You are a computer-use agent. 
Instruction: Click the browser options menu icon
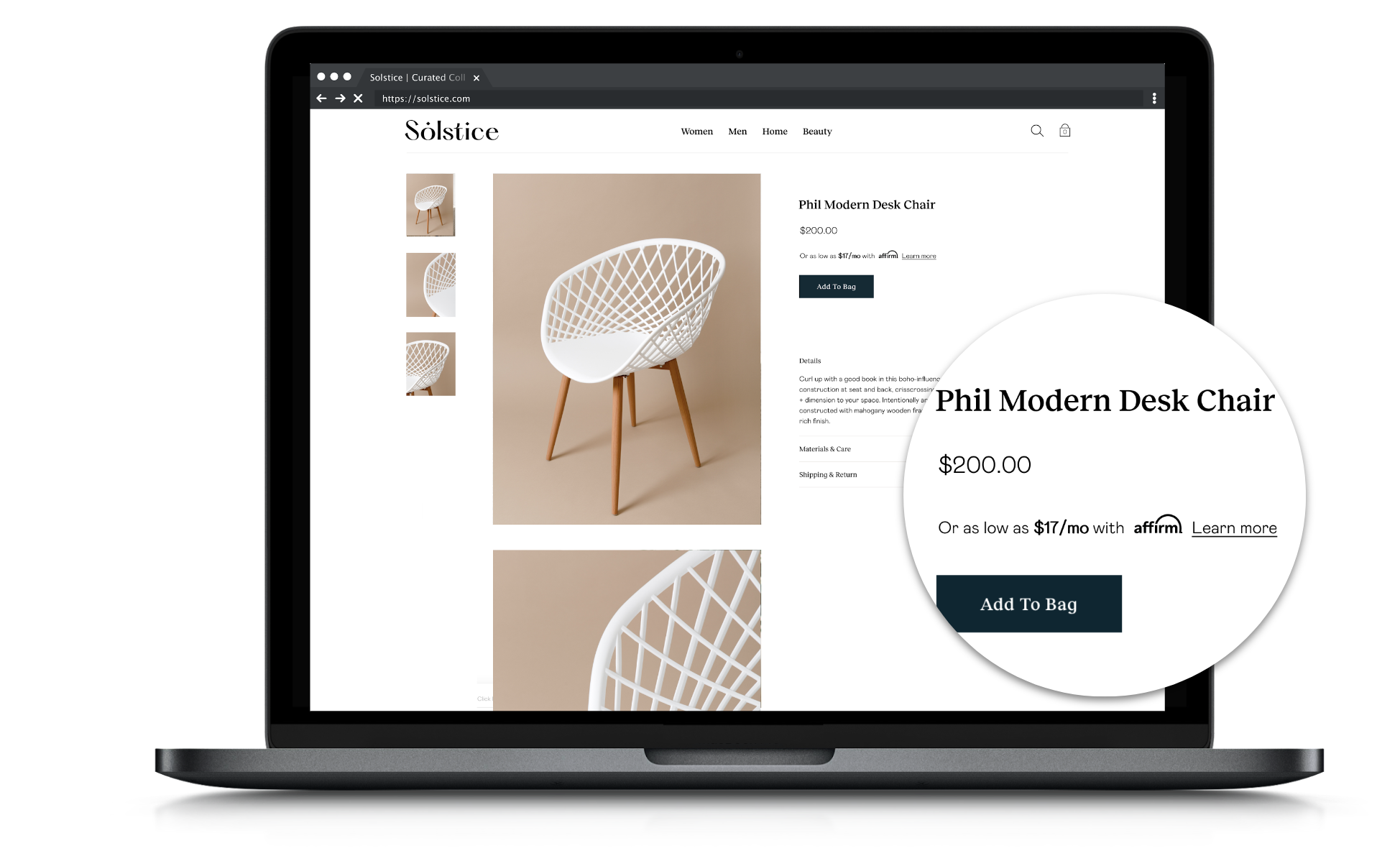(1155, 98)
